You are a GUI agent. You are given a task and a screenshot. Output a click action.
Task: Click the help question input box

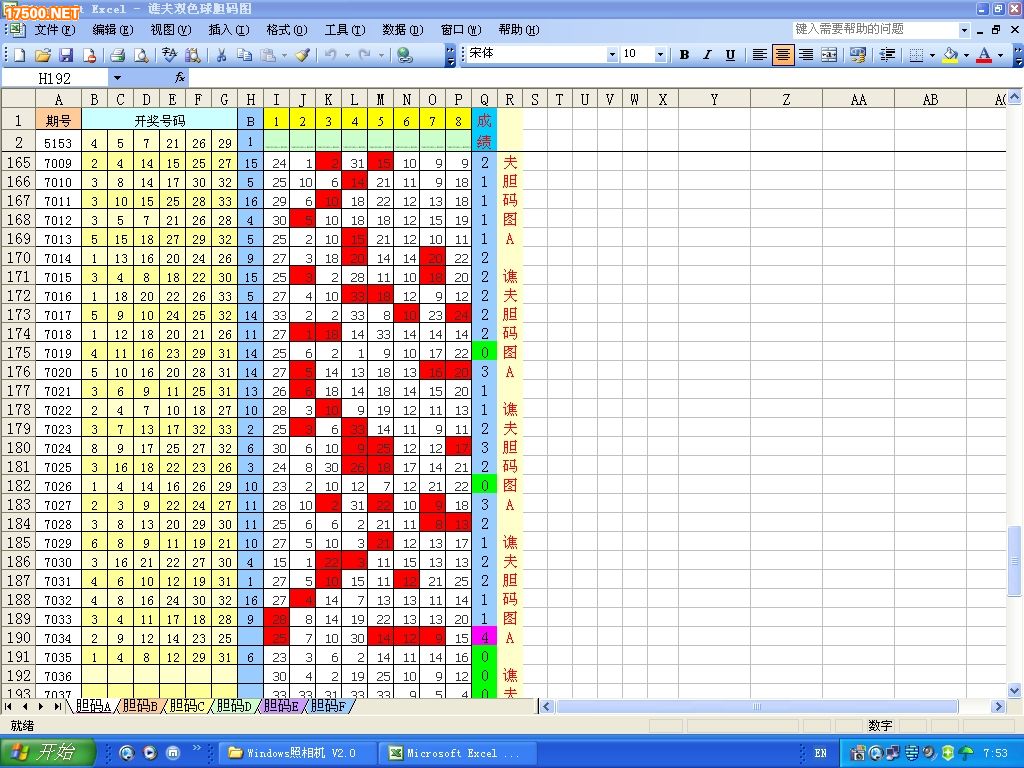(875, 30)
